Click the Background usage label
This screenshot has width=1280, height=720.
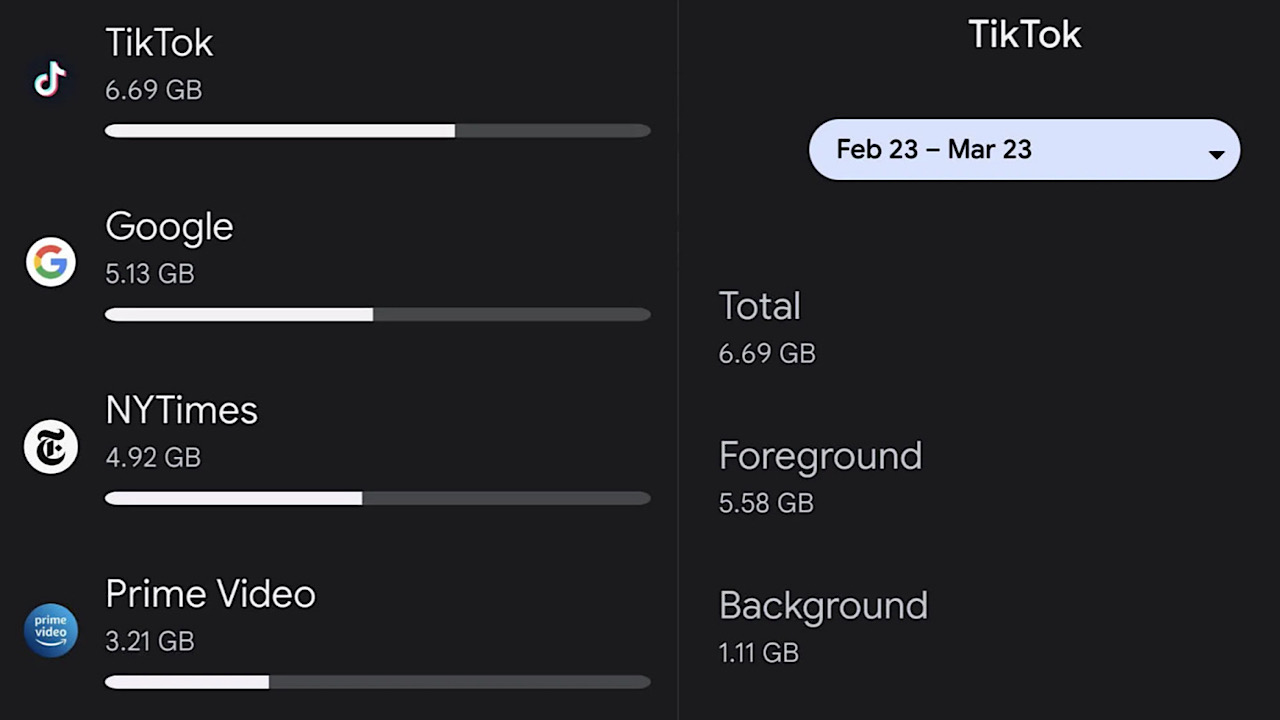[823, 606]
